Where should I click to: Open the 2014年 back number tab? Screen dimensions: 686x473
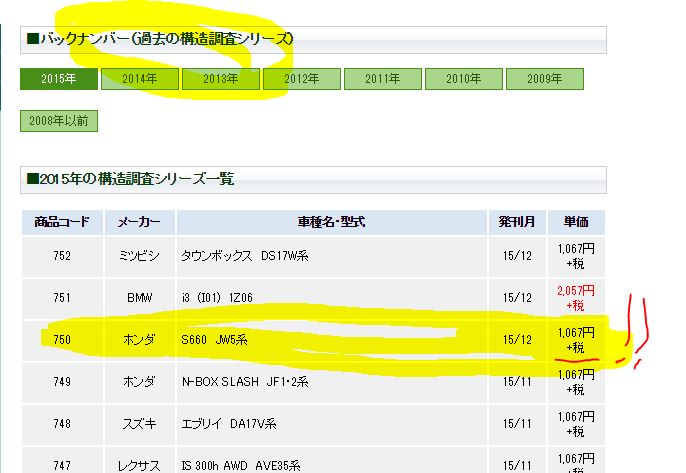point(140,79)
